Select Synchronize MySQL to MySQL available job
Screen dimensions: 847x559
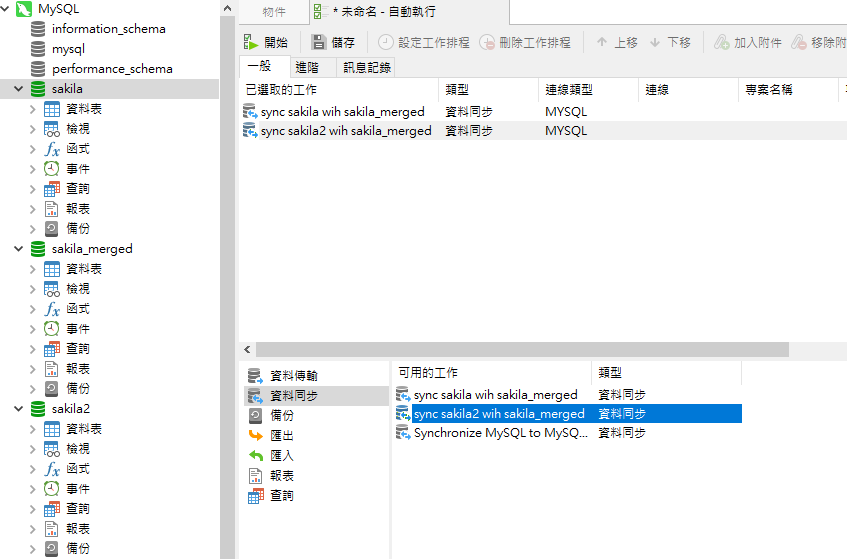click(500, 433)
